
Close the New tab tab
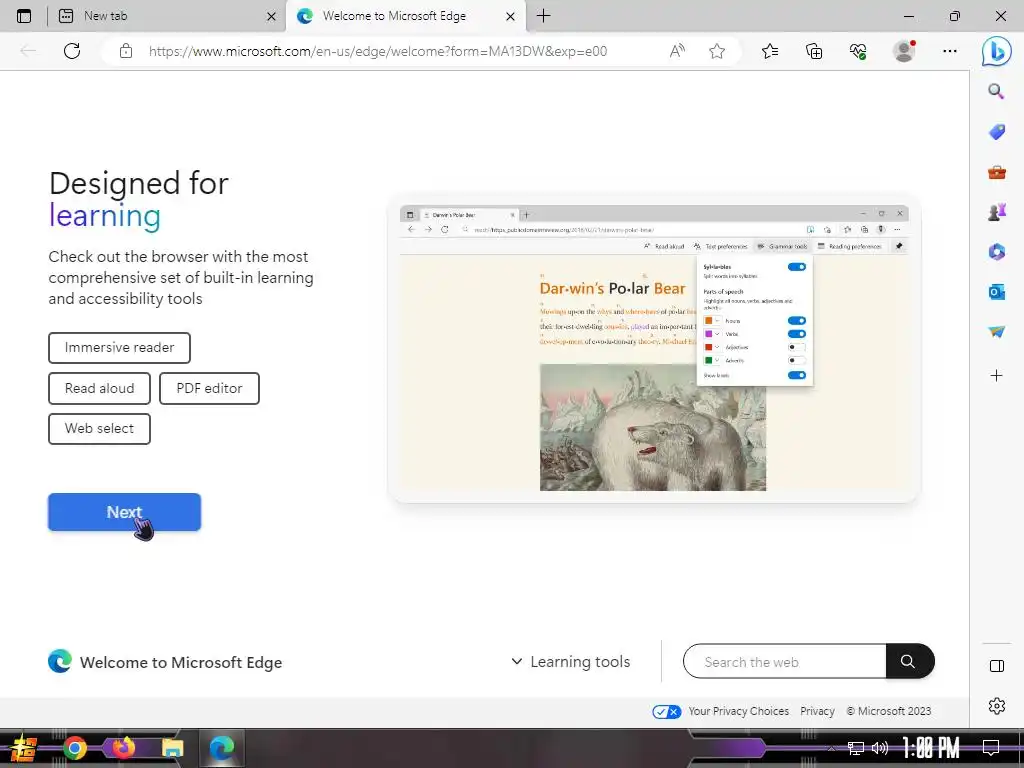click(x=271, y=16)
